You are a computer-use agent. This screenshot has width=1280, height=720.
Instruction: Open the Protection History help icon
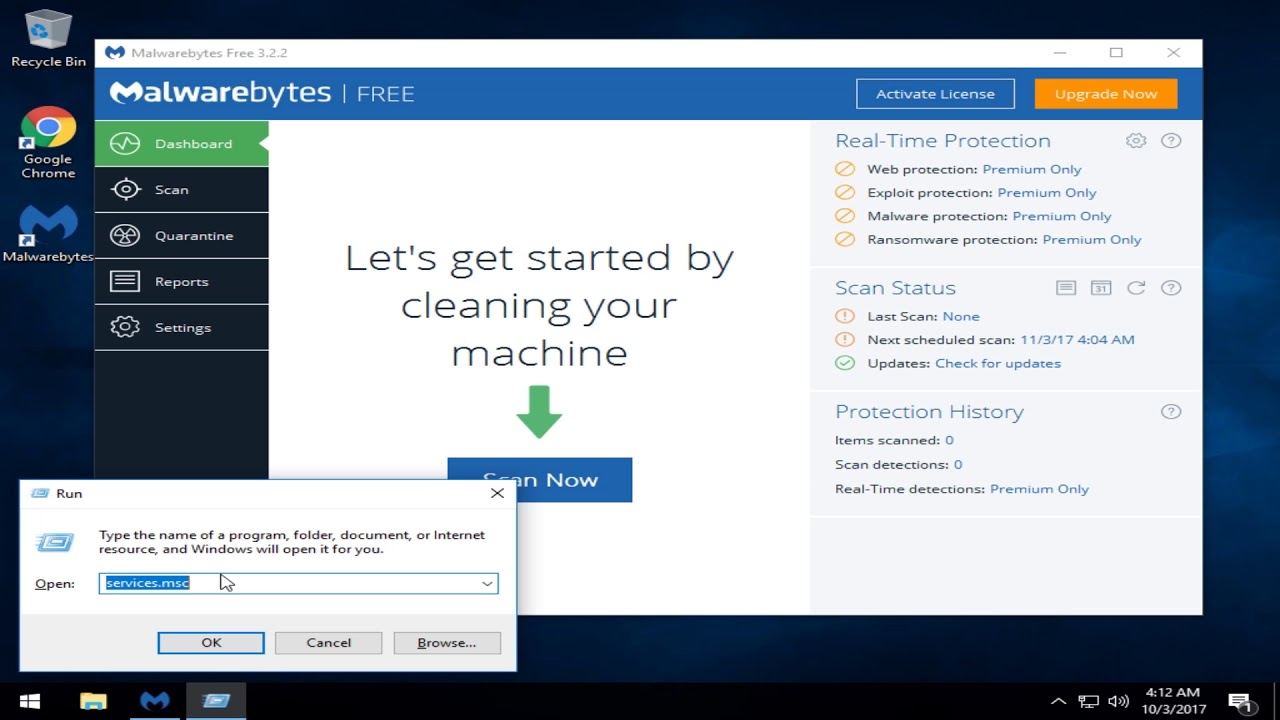1171,412
